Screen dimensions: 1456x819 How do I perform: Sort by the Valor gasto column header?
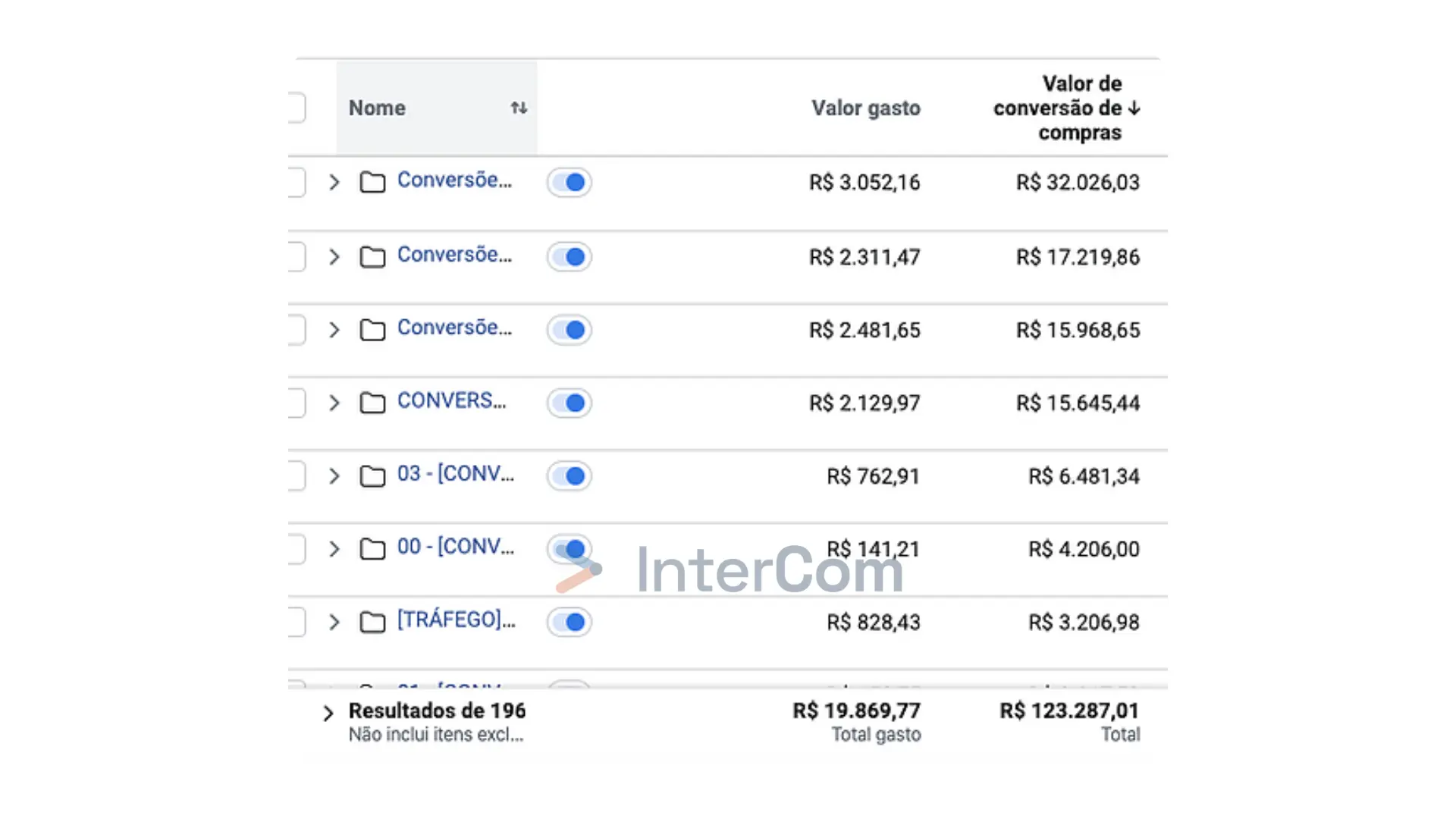[x=866, y=108]
